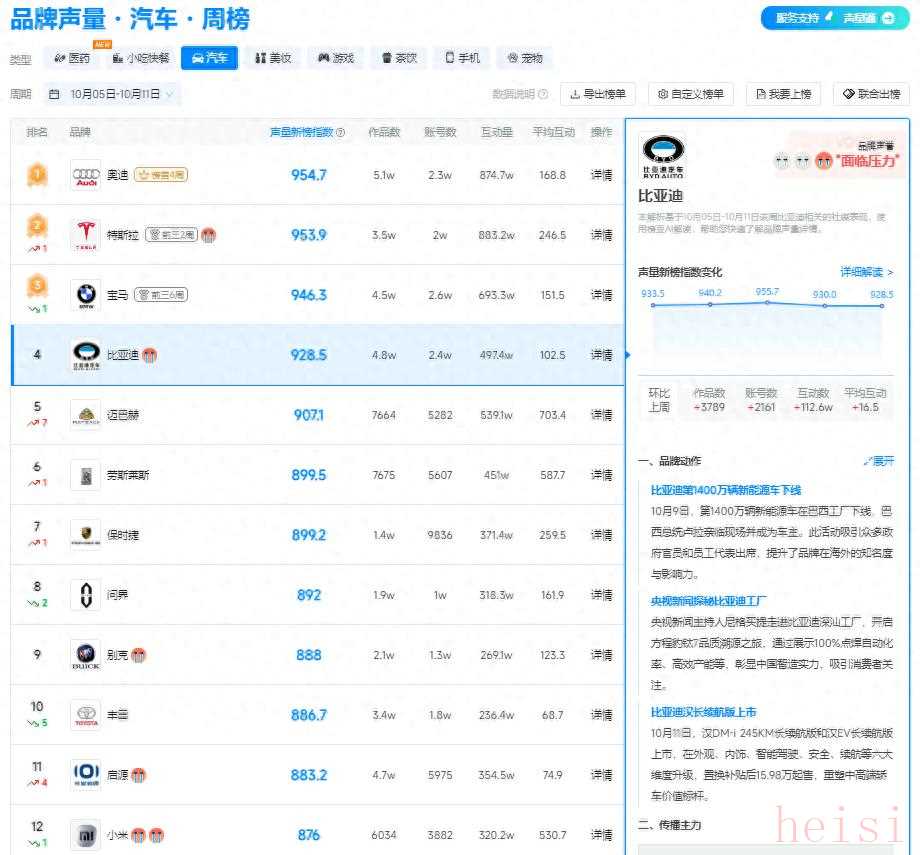Select the 手机 category tab
Viewport: 920px width, 855px height.
click(462, 58)
